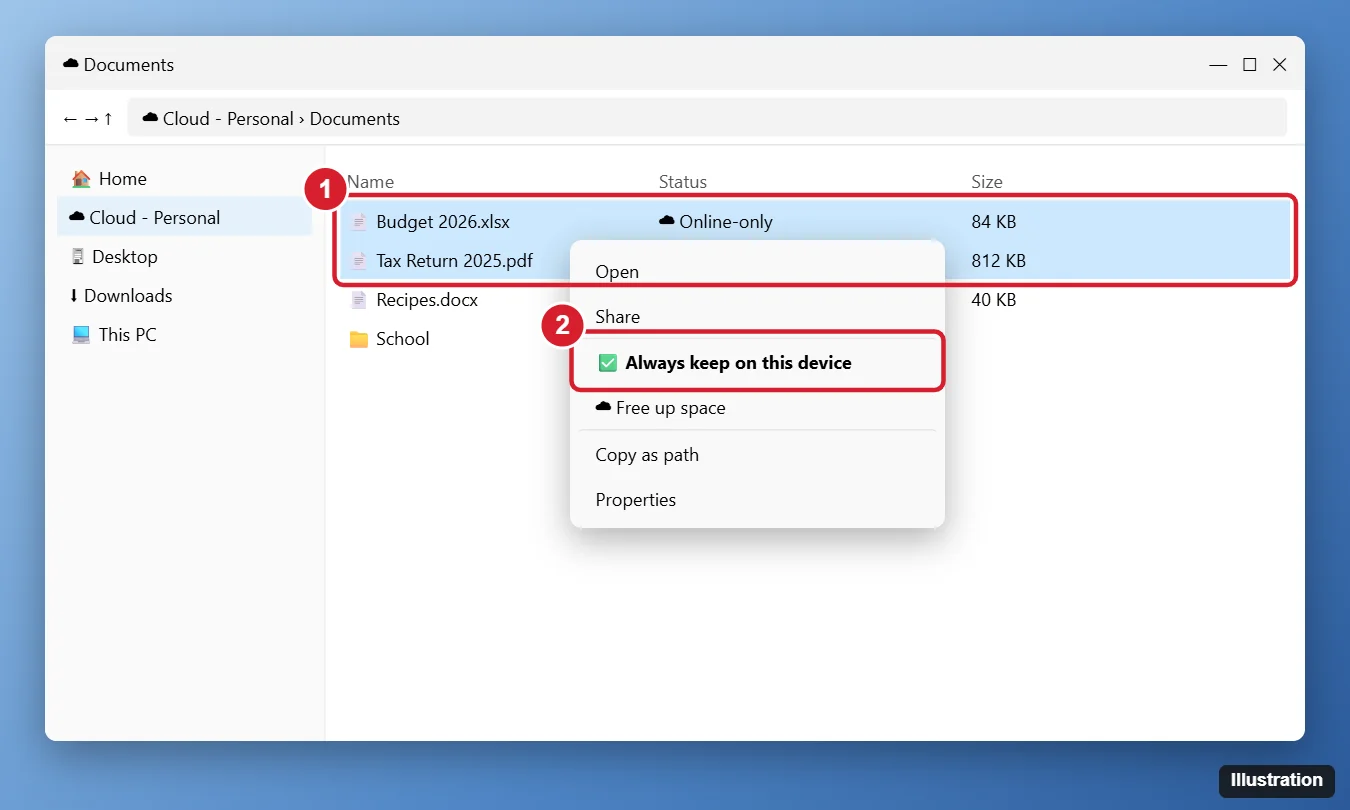Go back with the left arrow
1350x810 pixels.
click(x=70, y=119)
